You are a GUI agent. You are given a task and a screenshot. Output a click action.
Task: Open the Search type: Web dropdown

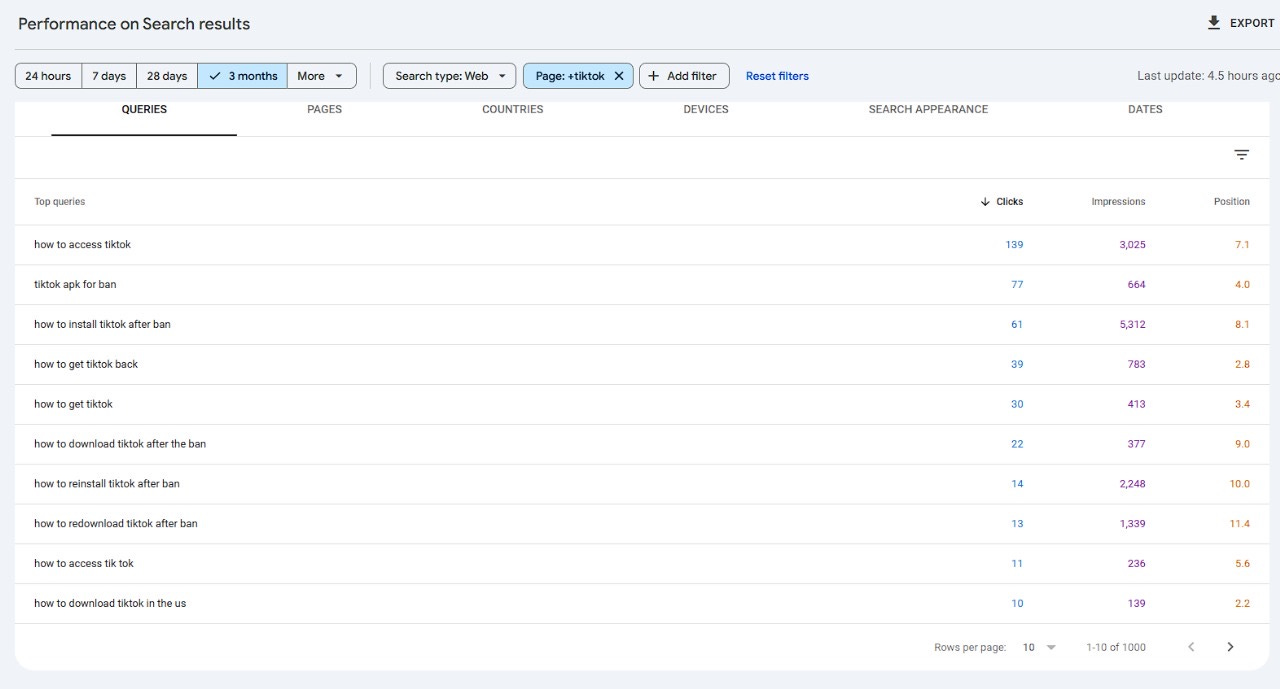point(449,76)
